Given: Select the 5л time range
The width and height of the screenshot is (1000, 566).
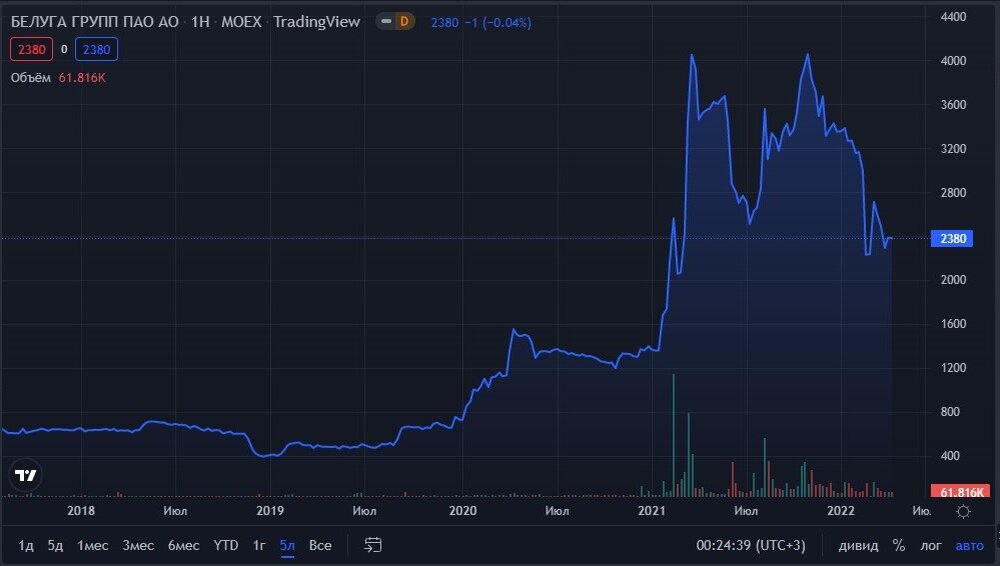Looking at the screenshot, I should point(287,546).
